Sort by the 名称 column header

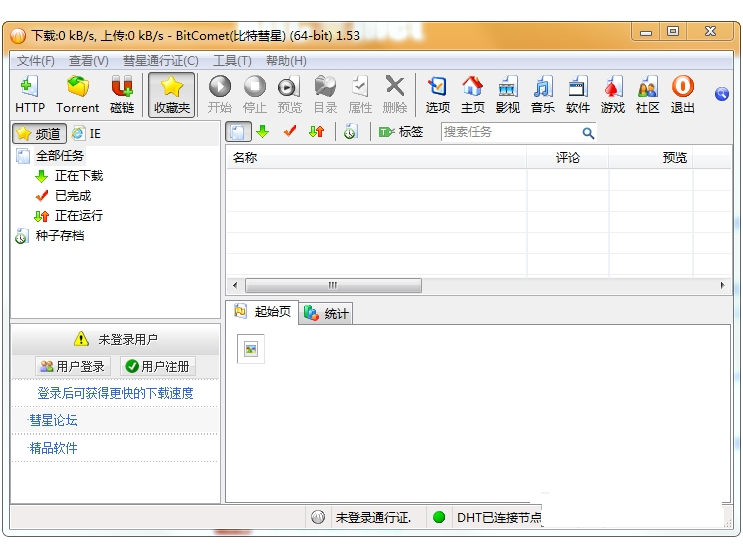376,157
